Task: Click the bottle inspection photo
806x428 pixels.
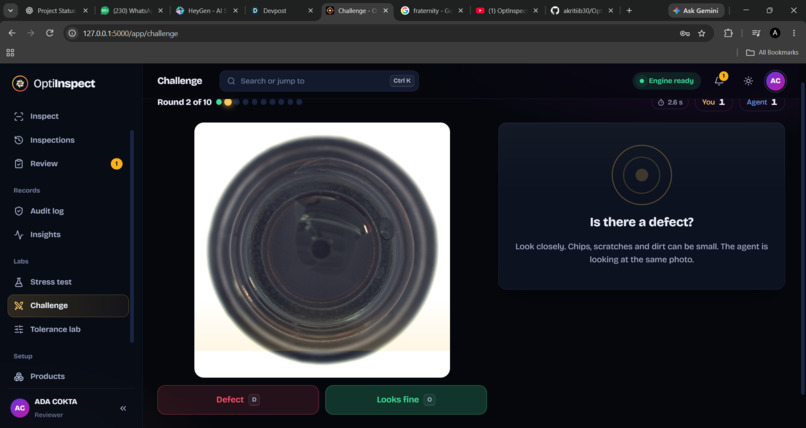Action: pyautogui.click(x=322, y=250)
